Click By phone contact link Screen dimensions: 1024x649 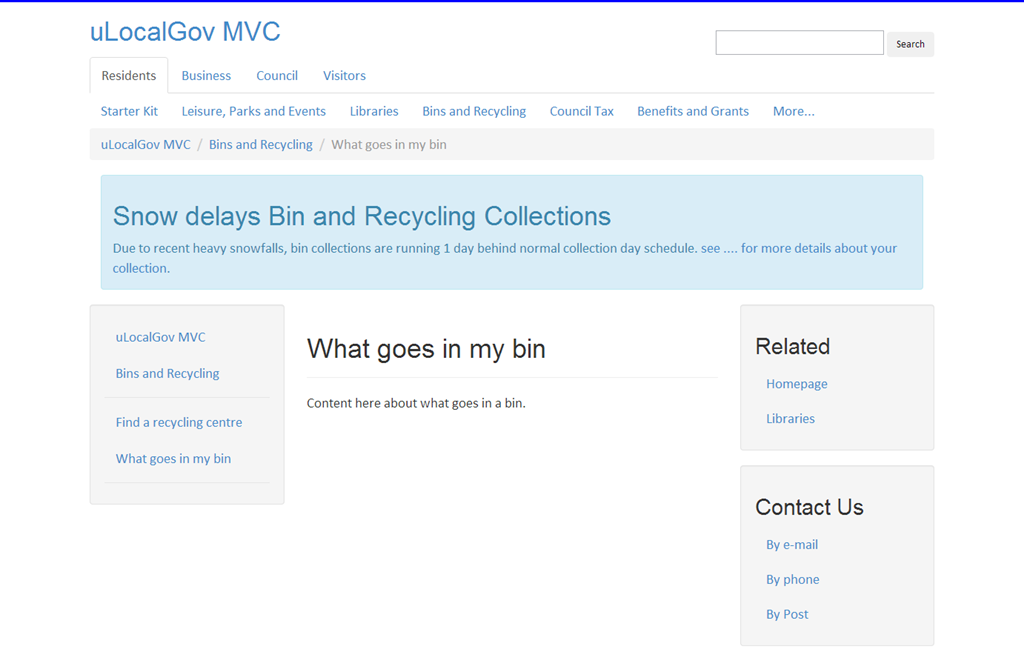point(792,580)
